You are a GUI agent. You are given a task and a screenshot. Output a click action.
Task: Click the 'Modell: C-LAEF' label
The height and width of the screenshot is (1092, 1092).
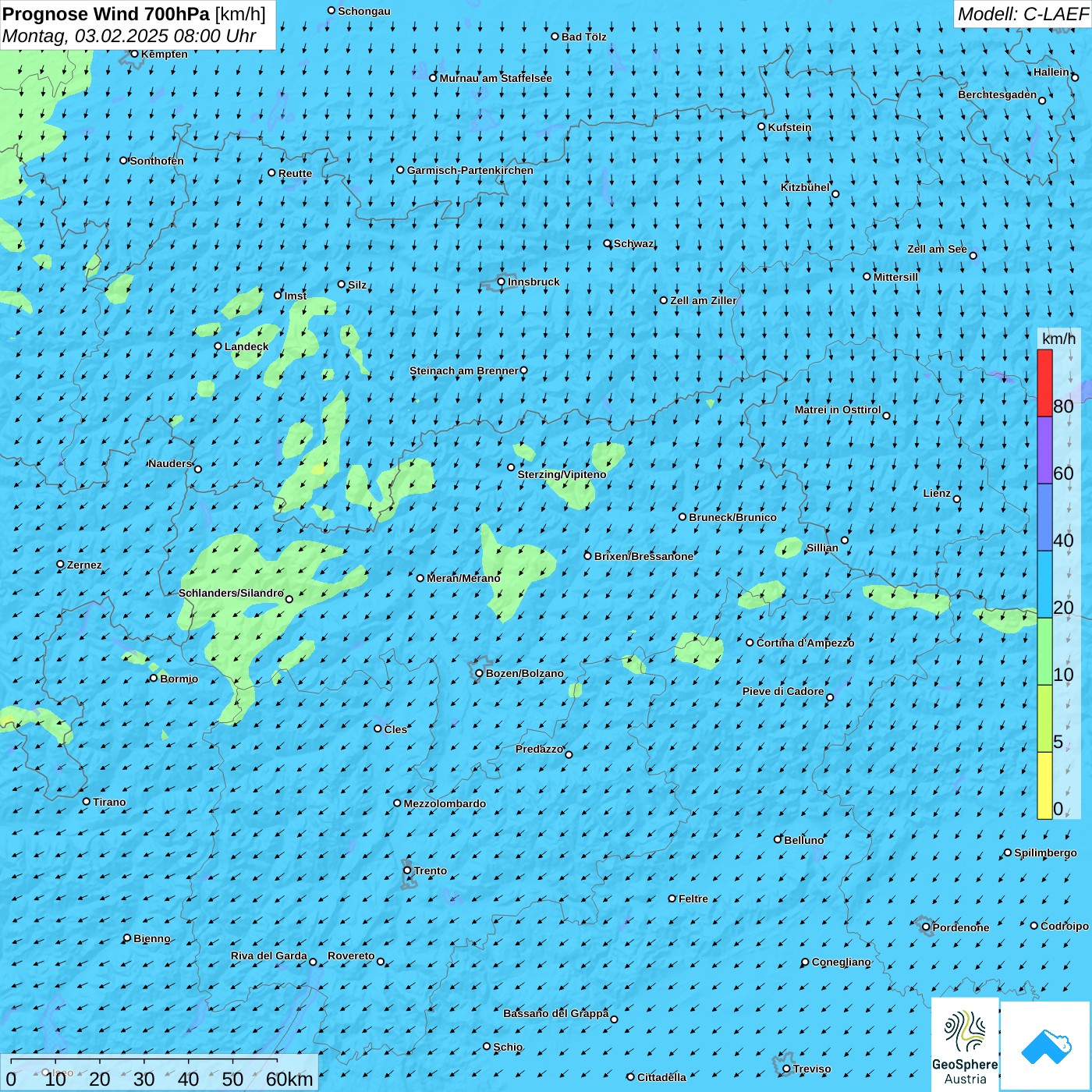point(1023,14)
